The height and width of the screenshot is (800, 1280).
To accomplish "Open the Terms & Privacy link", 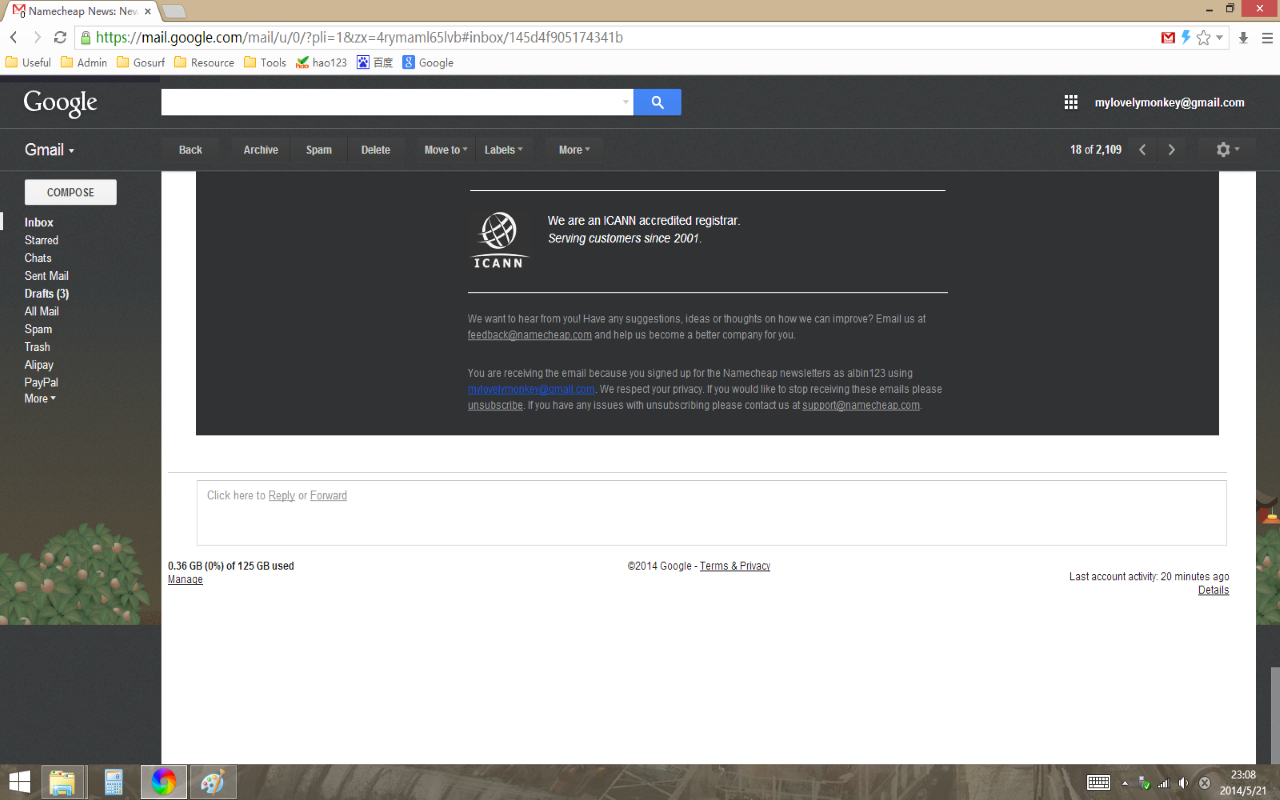I will pos(735,566).
